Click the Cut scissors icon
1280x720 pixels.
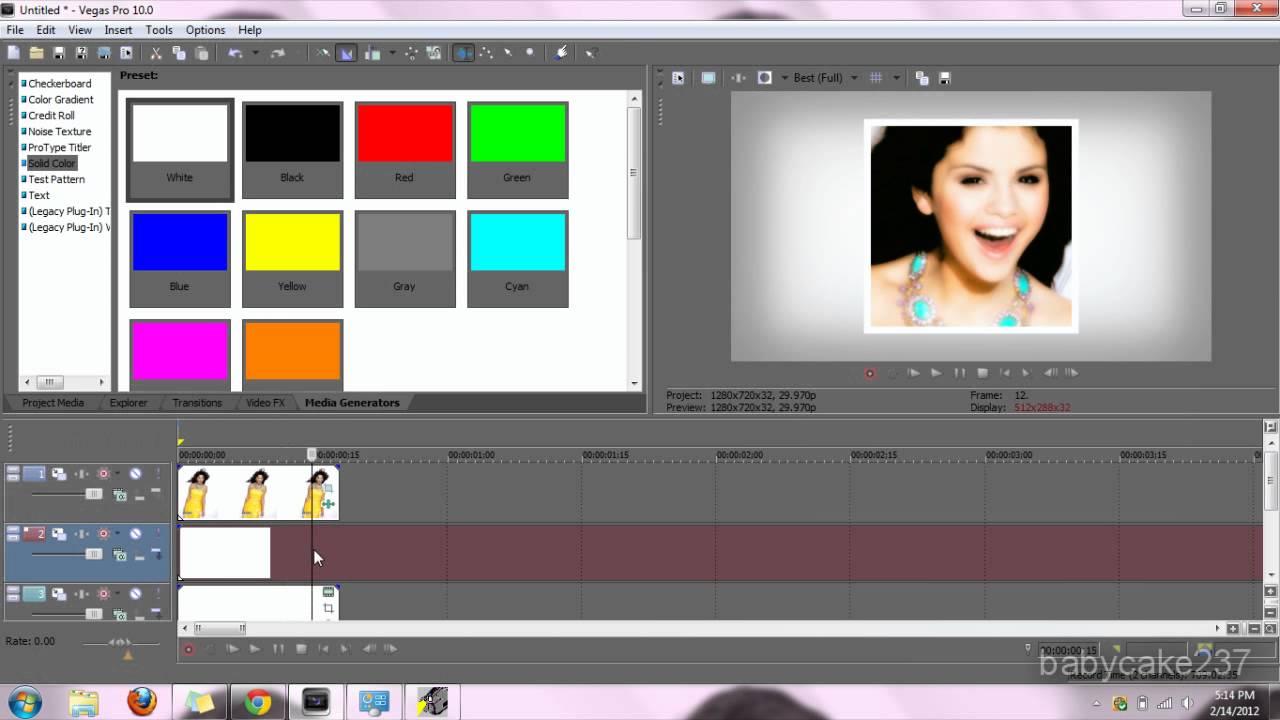pyautogui.click(x=156, y=53)
